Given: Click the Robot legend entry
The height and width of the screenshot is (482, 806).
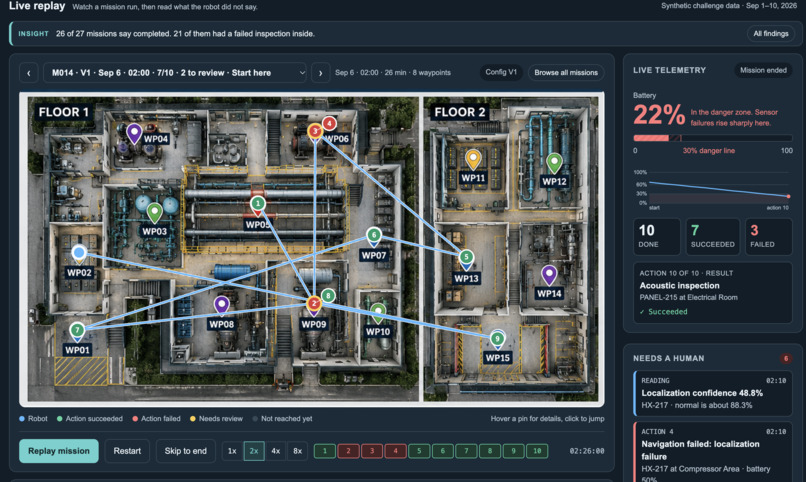Looking at the screenshot, I should (x=33, y=419).
